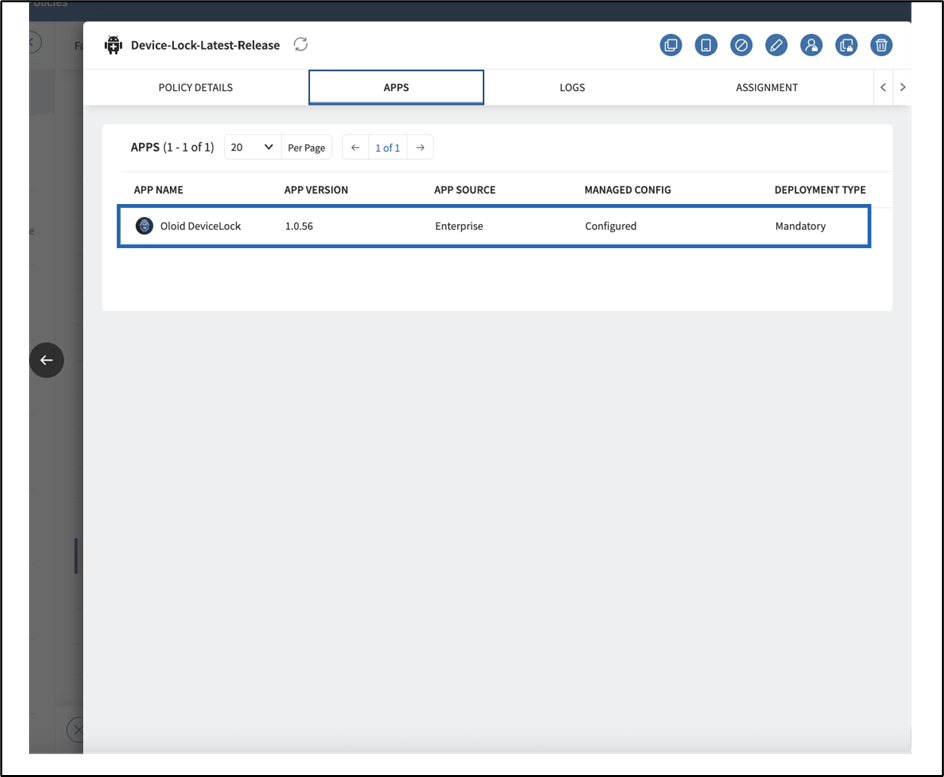Click the refresh icon beside Device-Lock-Latest-Release
The height and width of the screenshot is (777, 944).
click(x=300, y=45)
